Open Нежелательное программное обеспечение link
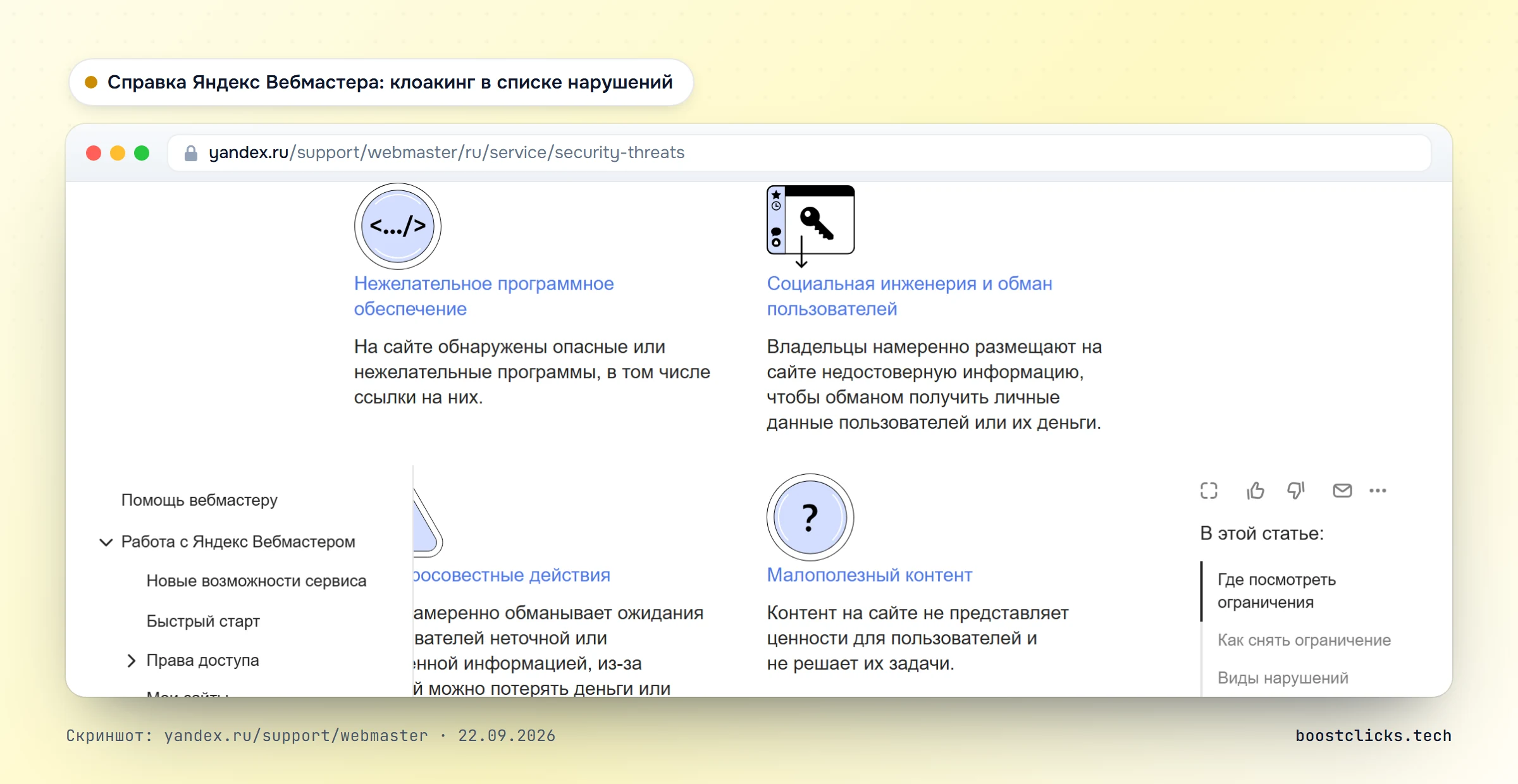This screenshot has width=1518, height=784. [x=483, y=296]
